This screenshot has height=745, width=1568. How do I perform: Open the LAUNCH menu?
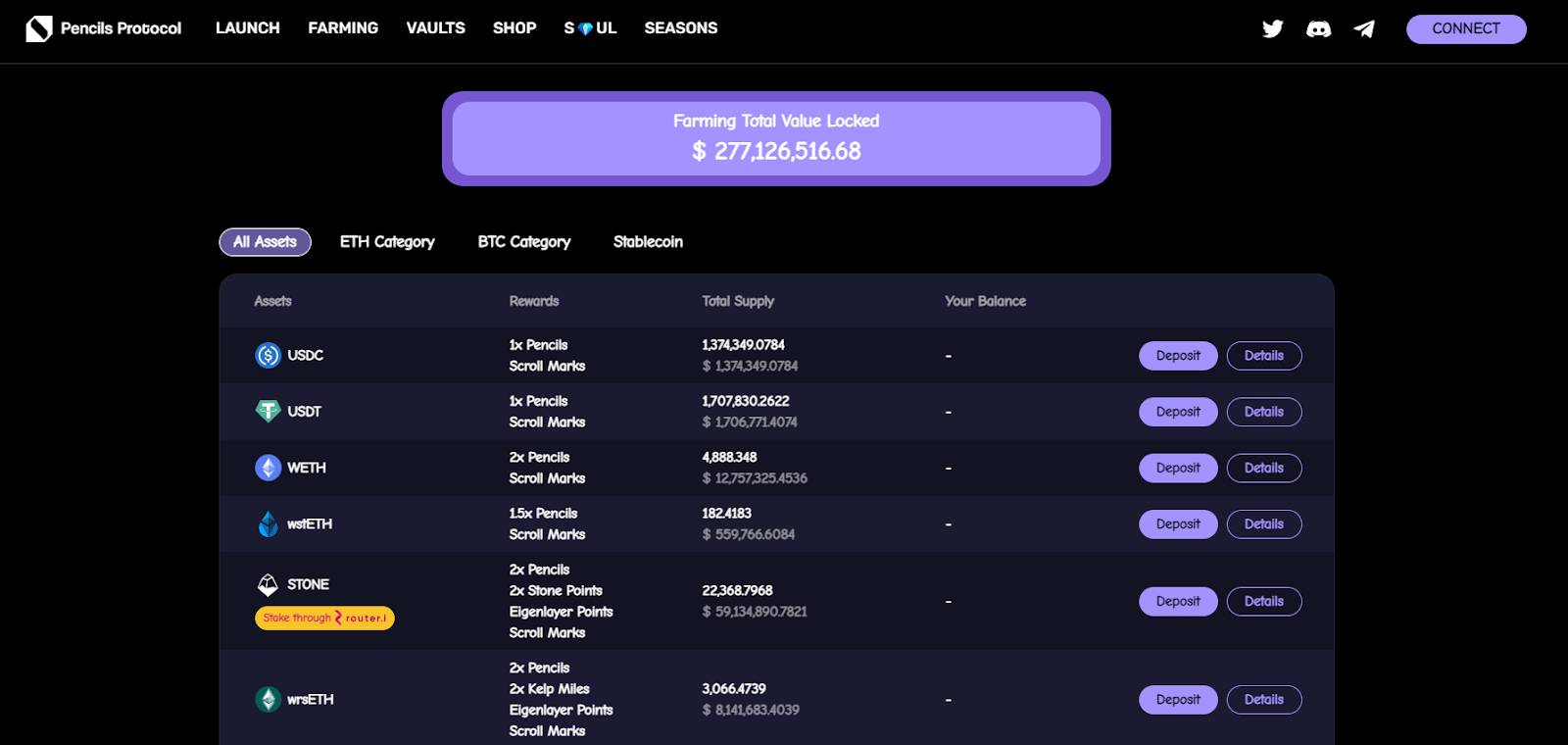coord(248,28)
